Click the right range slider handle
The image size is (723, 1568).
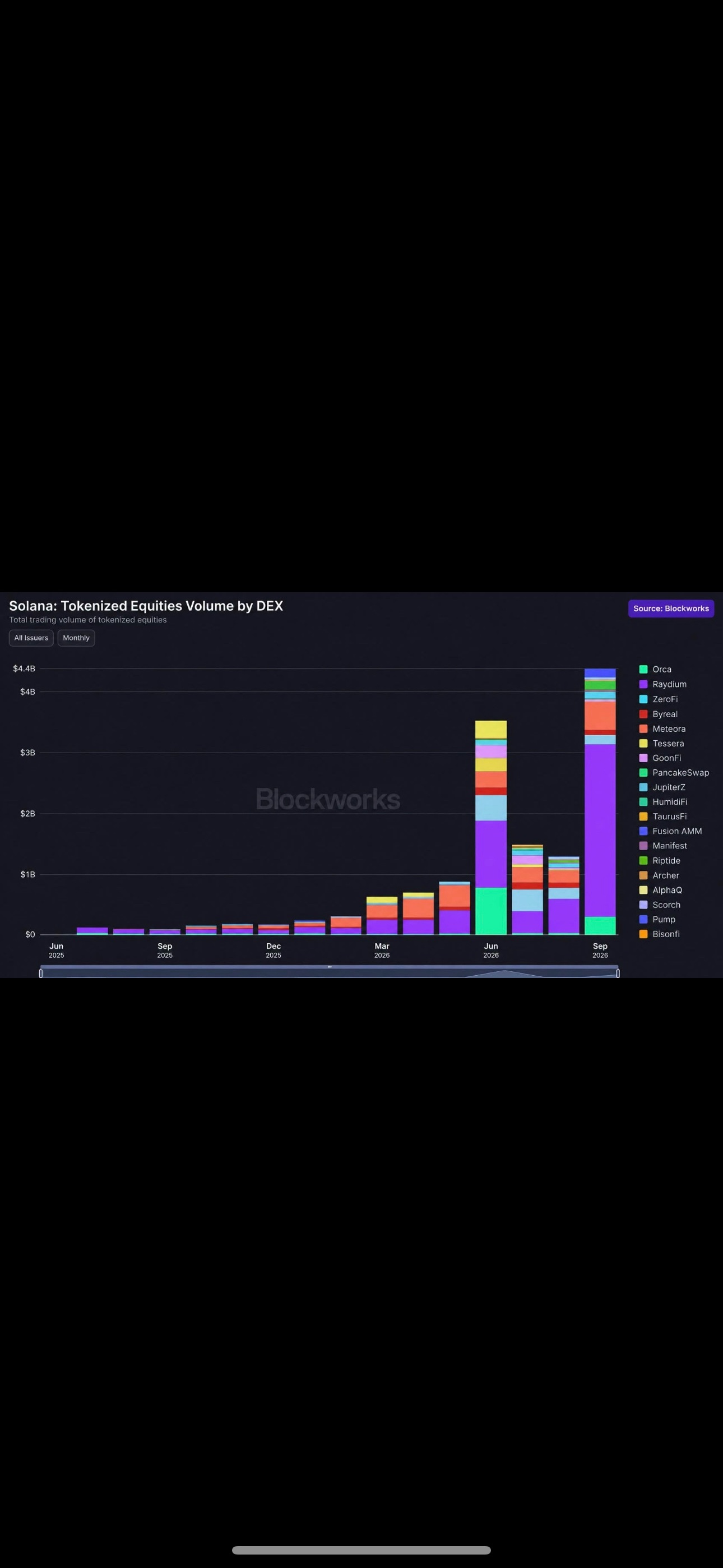(618, 974)
